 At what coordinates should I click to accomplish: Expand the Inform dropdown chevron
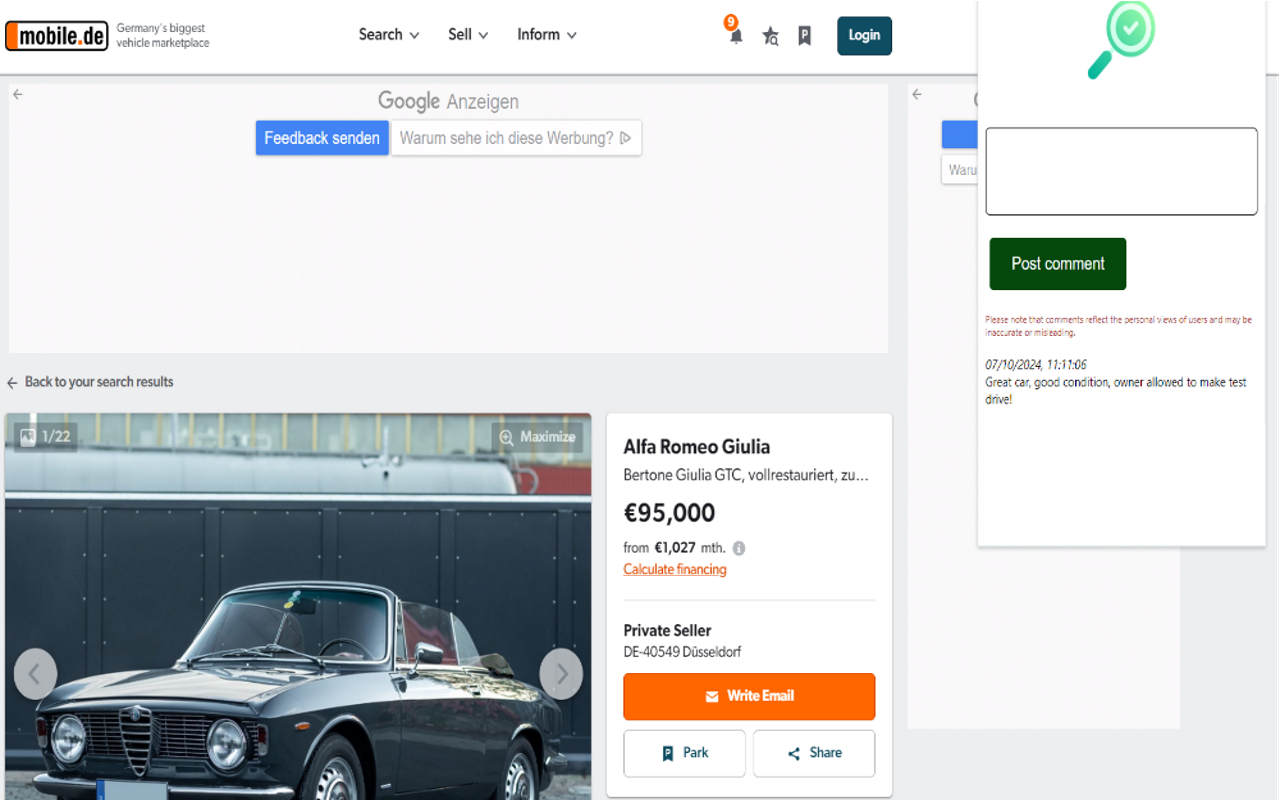[x=572, y=36]
